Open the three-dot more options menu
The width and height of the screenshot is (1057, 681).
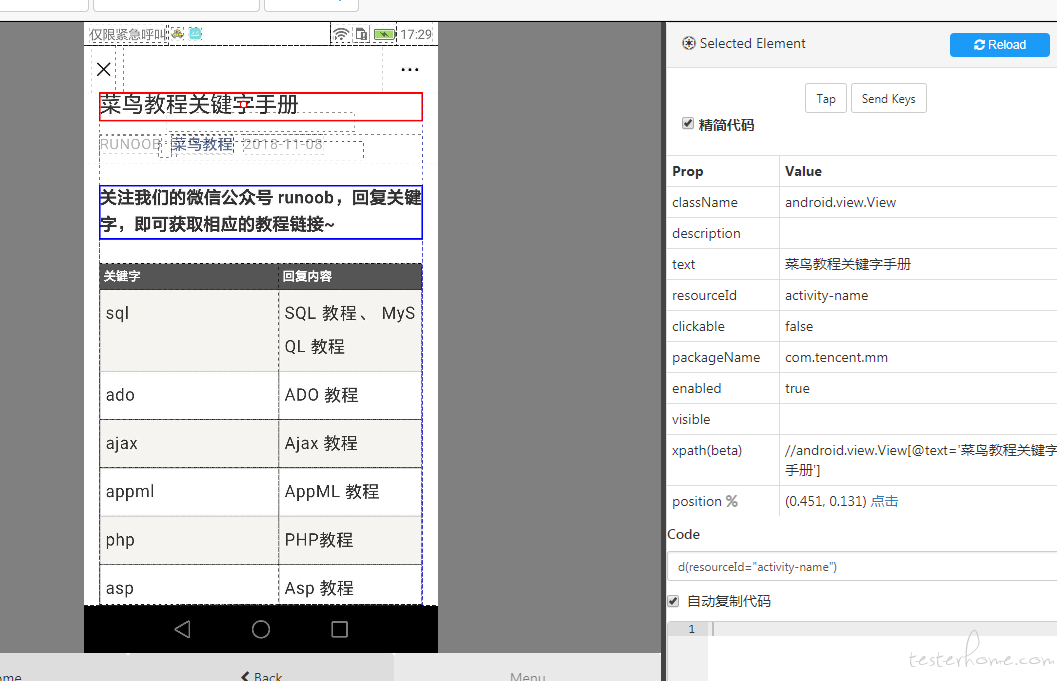[x=410, y=69]
